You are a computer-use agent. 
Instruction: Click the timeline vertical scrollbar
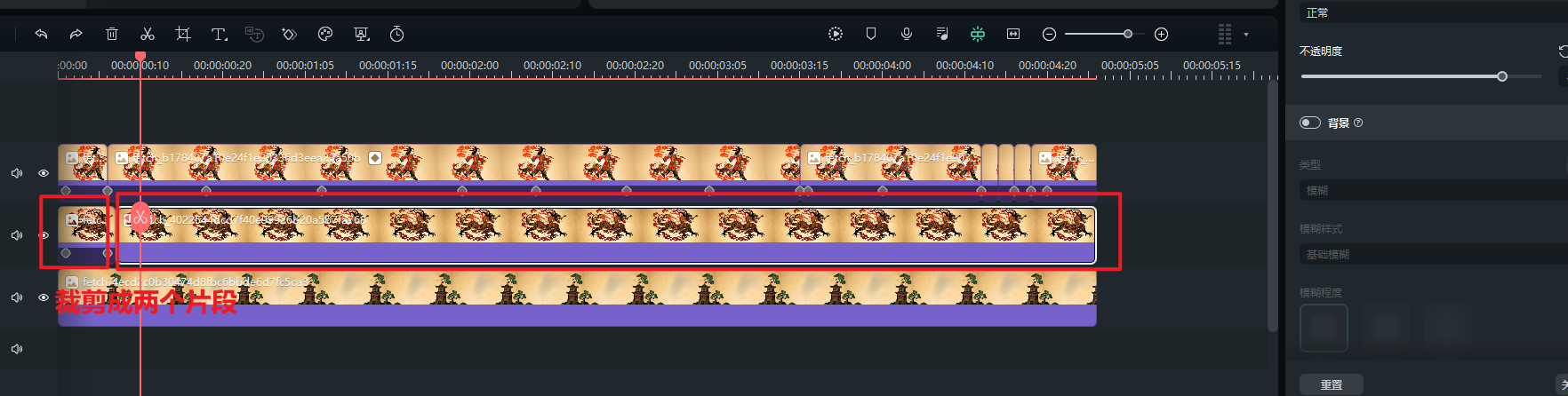(x=1273, y=206)
